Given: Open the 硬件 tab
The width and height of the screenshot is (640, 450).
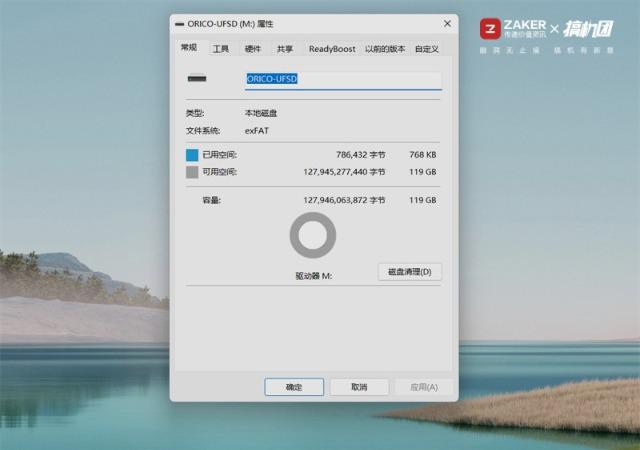Looking at the screenshot, I should (253, 49).
